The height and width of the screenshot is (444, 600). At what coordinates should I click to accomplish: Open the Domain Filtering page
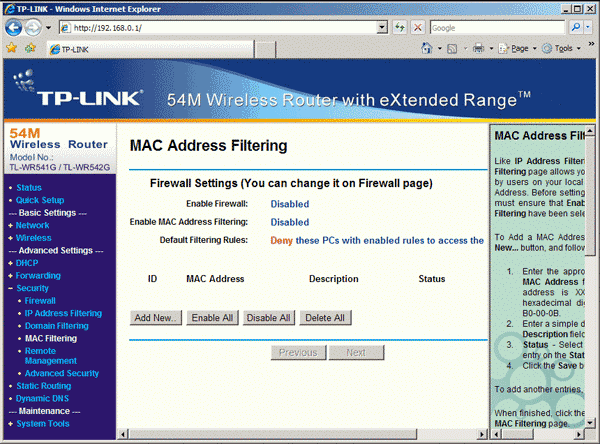click(57, 326)
